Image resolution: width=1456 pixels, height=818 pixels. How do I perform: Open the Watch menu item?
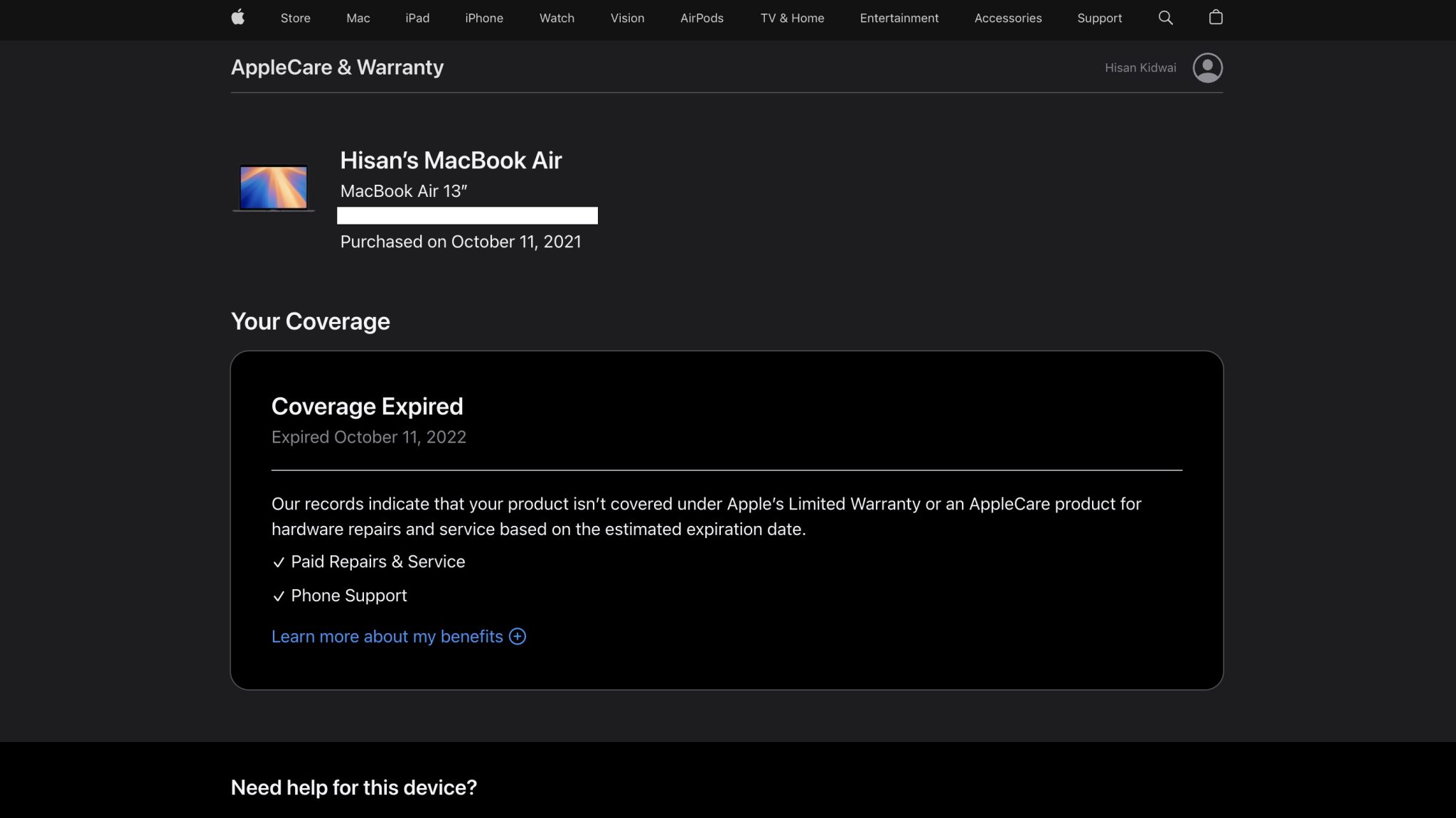(x=556, y=18)
